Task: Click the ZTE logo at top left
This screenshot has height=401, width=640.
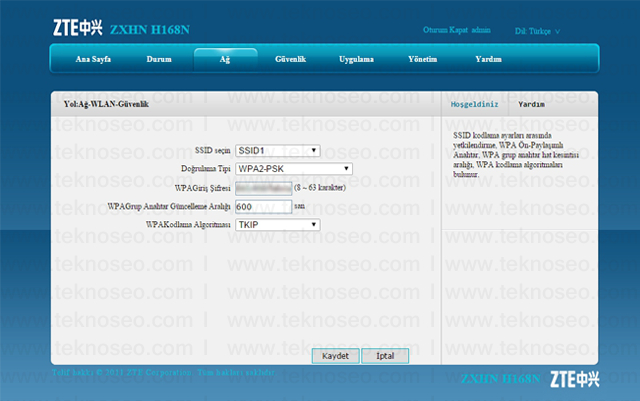Action: click(x=78, y=28)
